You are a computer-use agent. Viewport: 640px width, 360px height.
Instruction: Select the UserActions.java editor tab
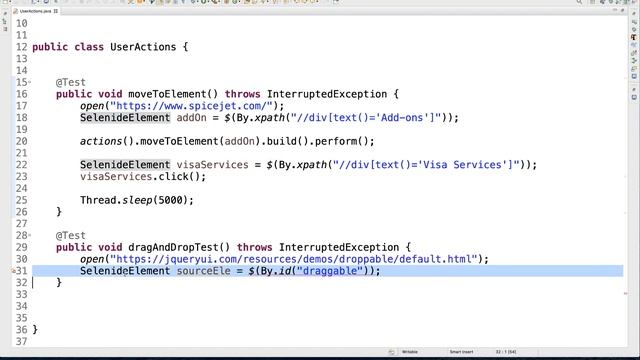35,11
